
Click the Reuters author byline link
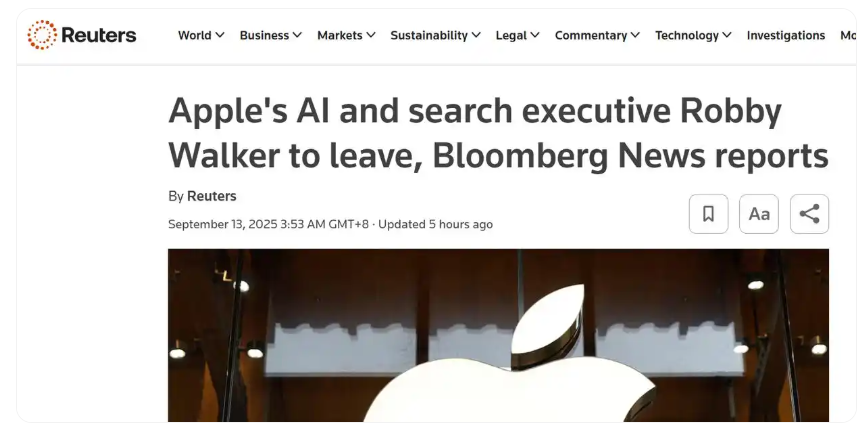pyautogui.click(x=212, y=196)
